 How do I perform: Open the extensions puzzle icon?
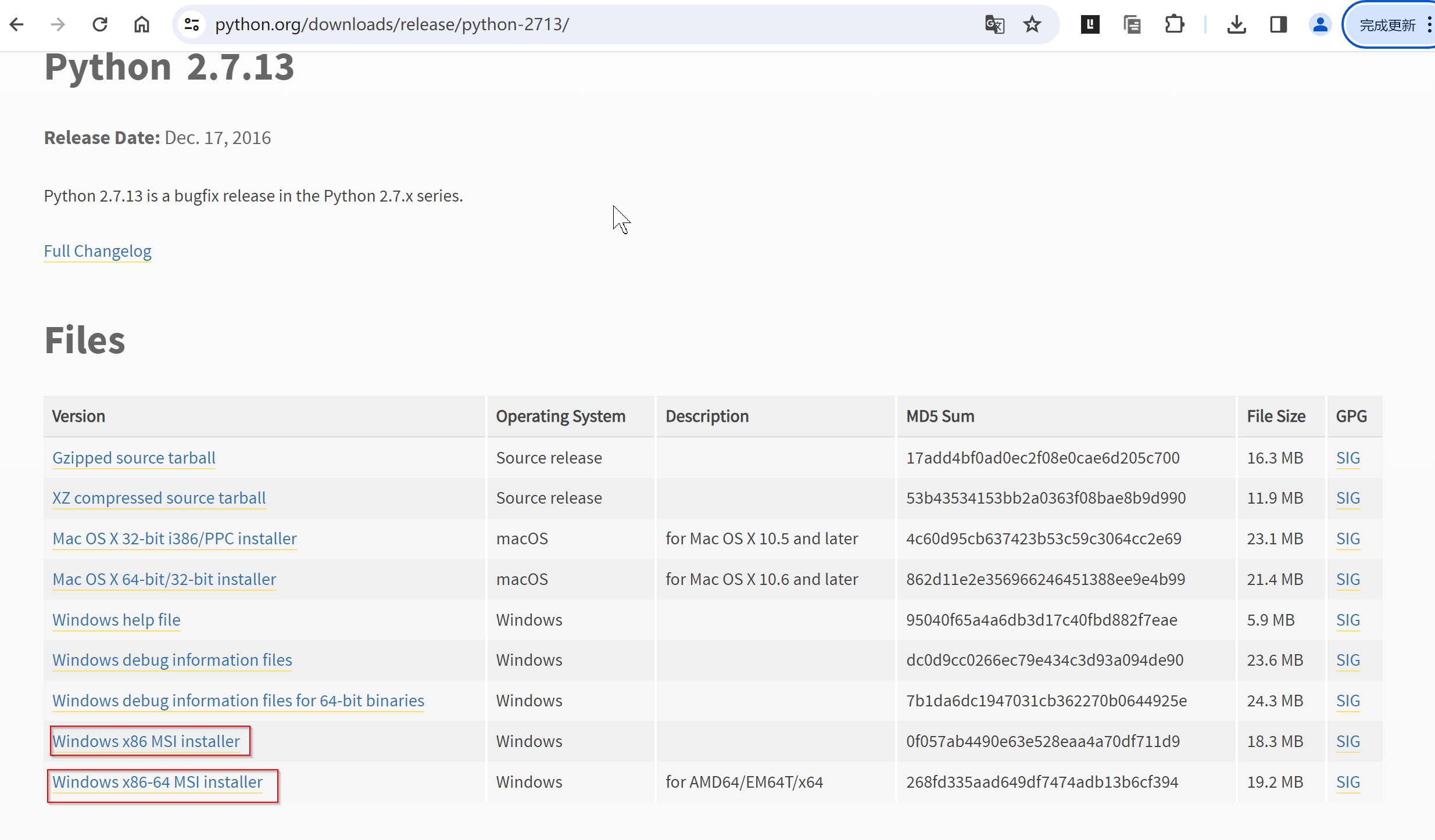pos(1175,24)
